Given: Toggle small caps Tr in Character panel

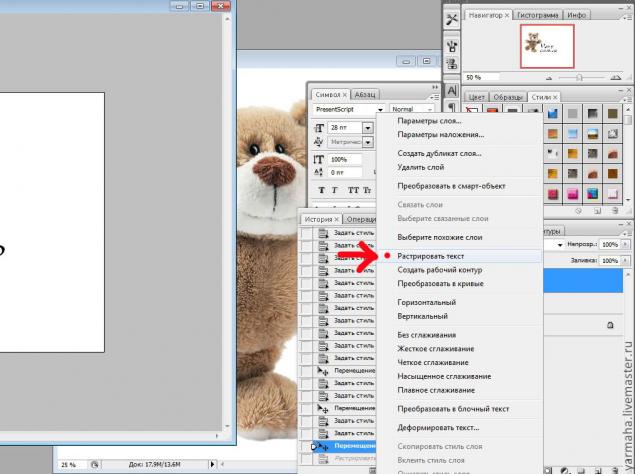Looking at the screenshot, I should point(367,190).
